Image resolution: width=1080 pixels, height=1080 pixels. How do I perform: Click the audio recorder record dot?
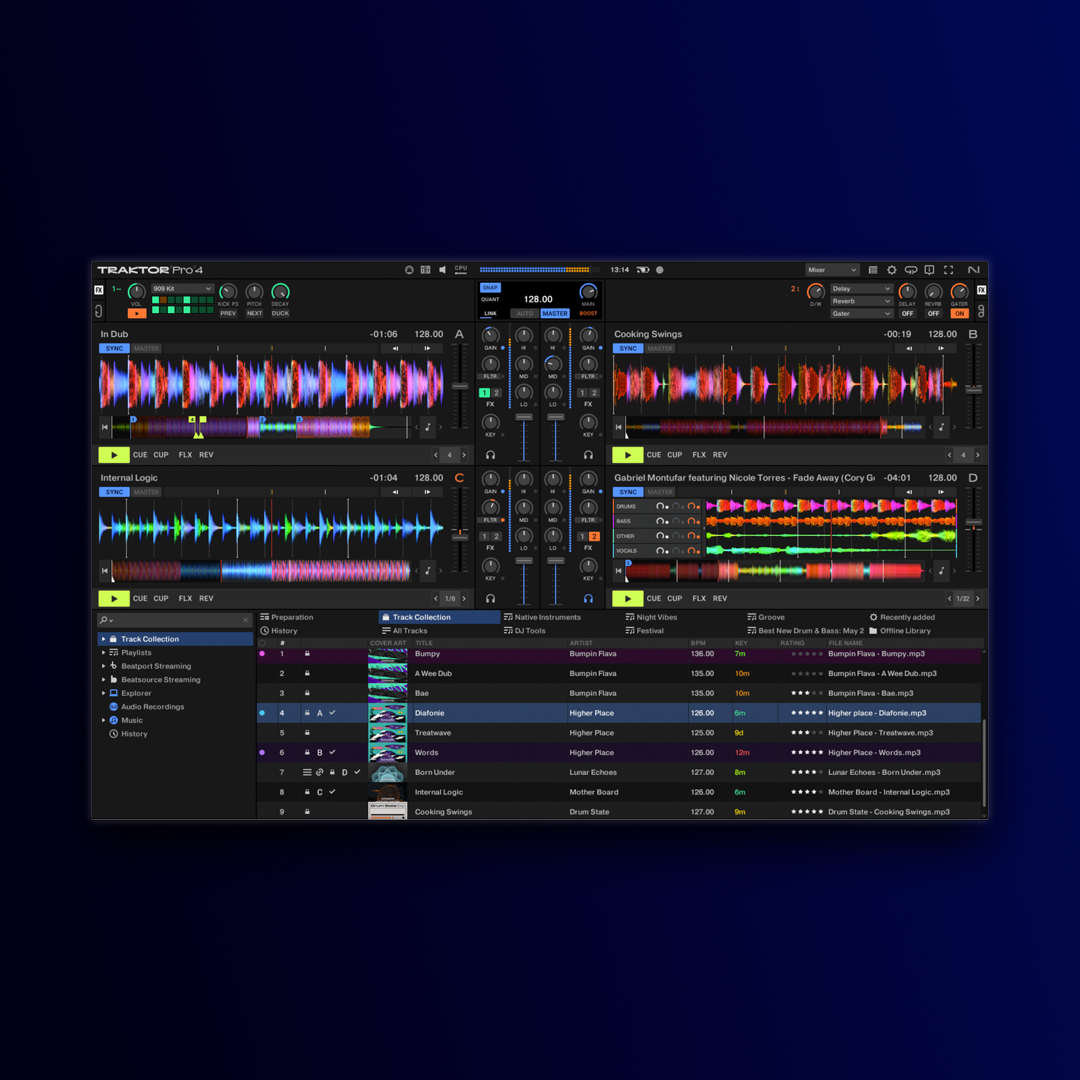[x=659, y=270]
